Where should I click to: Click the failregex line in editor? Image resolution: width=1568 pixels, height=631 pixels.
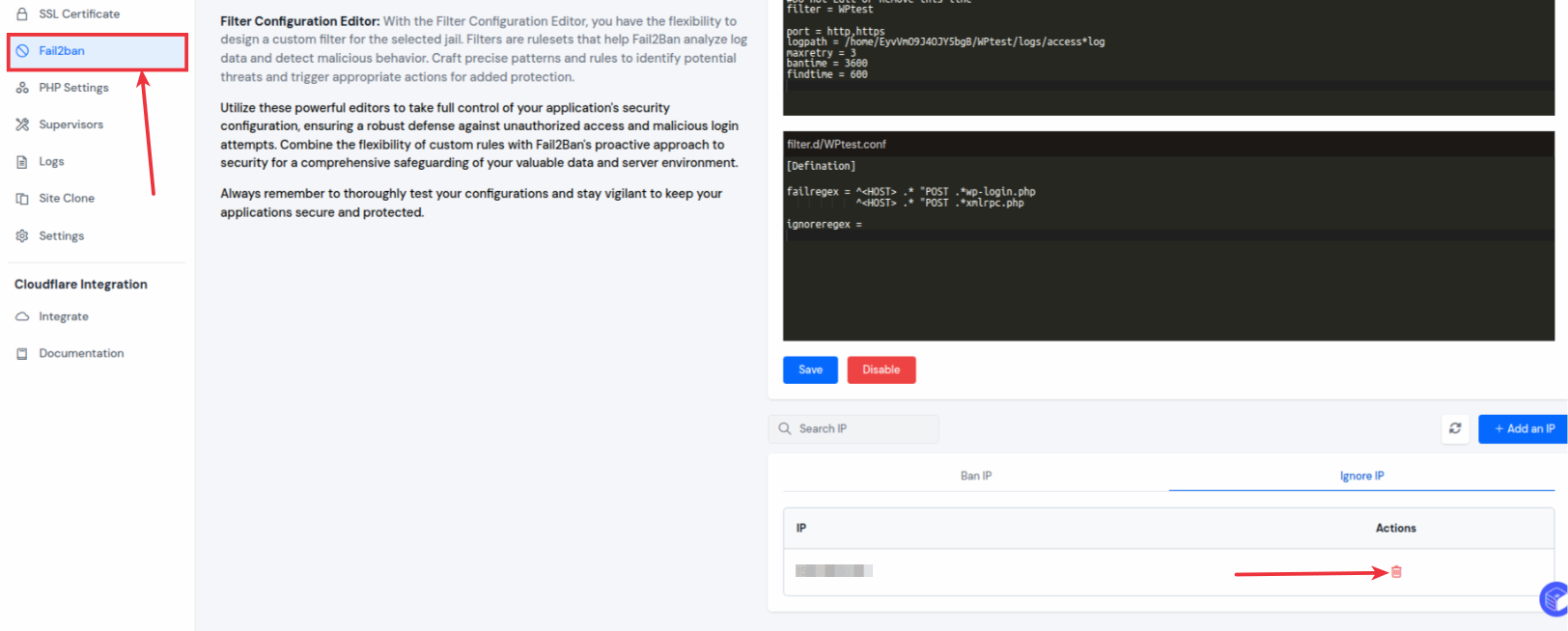click(910, 191)
